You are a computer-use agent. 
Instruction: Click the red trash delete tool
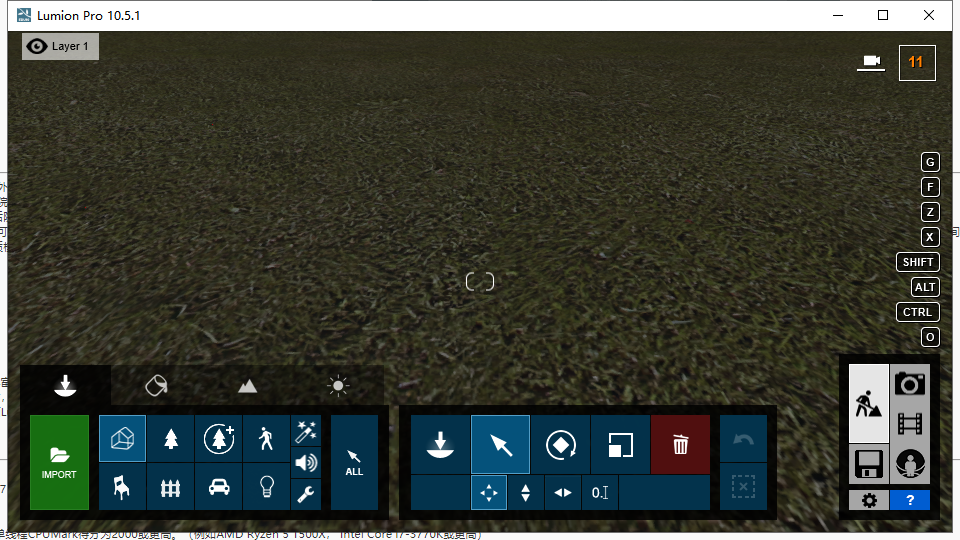(x=680, y=444)
